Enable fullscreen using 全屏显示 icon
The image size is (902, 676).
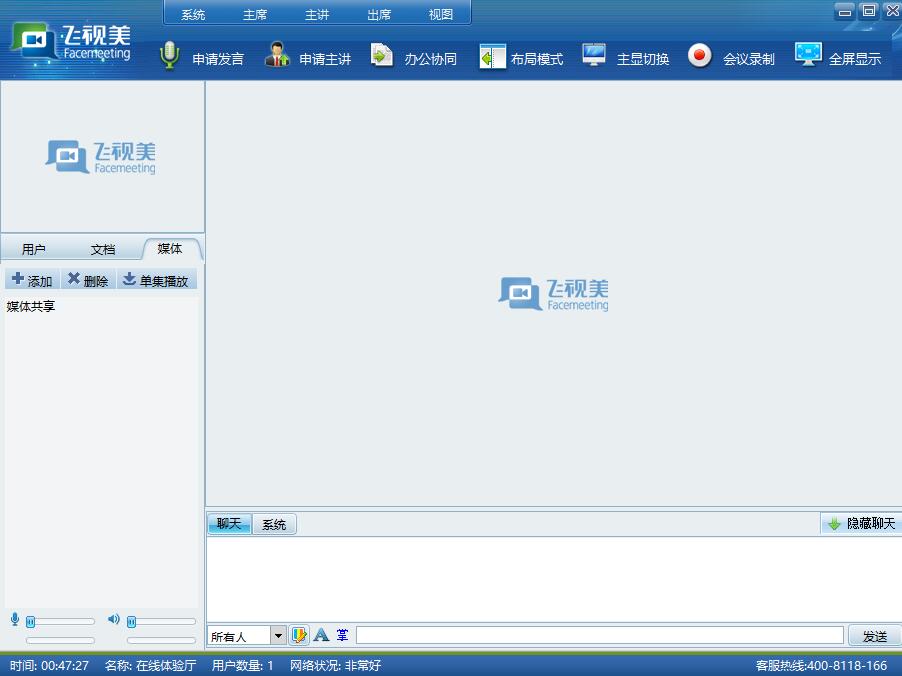click(x=807, y=55)
